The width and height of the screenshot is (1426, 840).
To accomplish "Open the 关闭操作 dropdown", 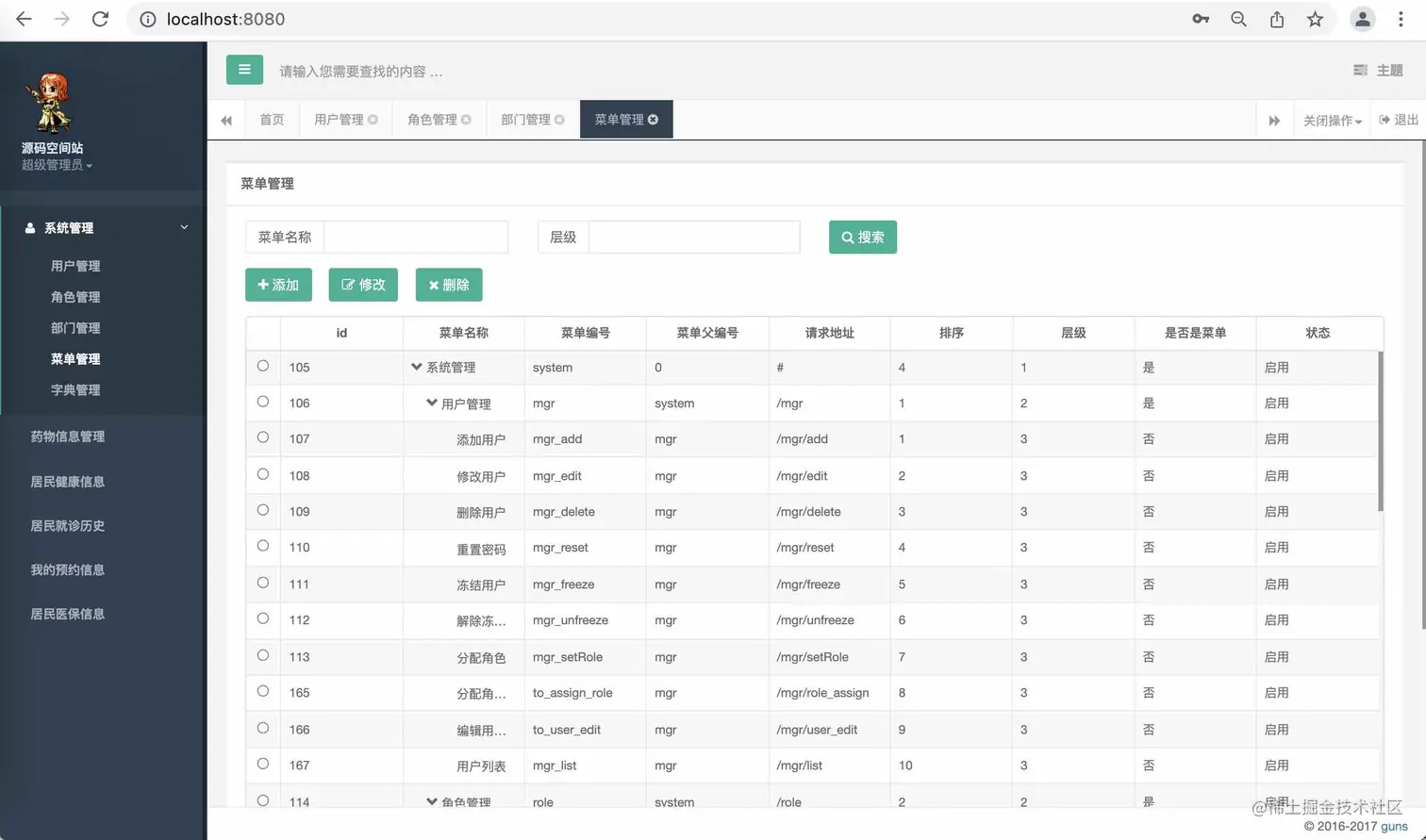I will (1332, 121).
